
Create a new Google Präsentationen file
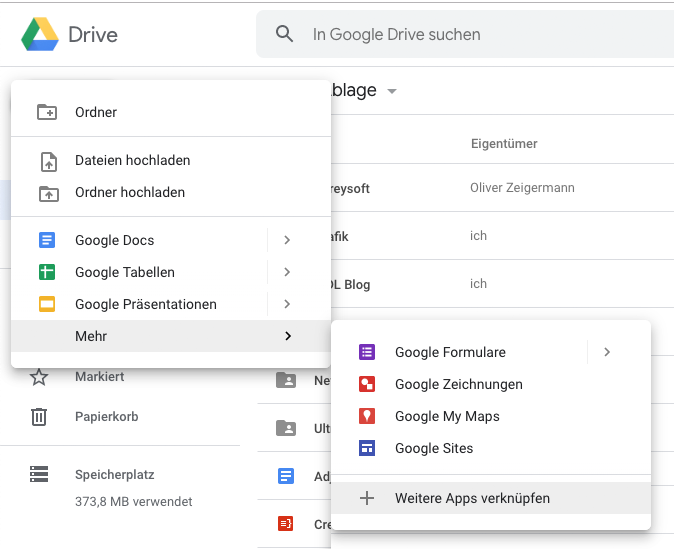(139, 304)
